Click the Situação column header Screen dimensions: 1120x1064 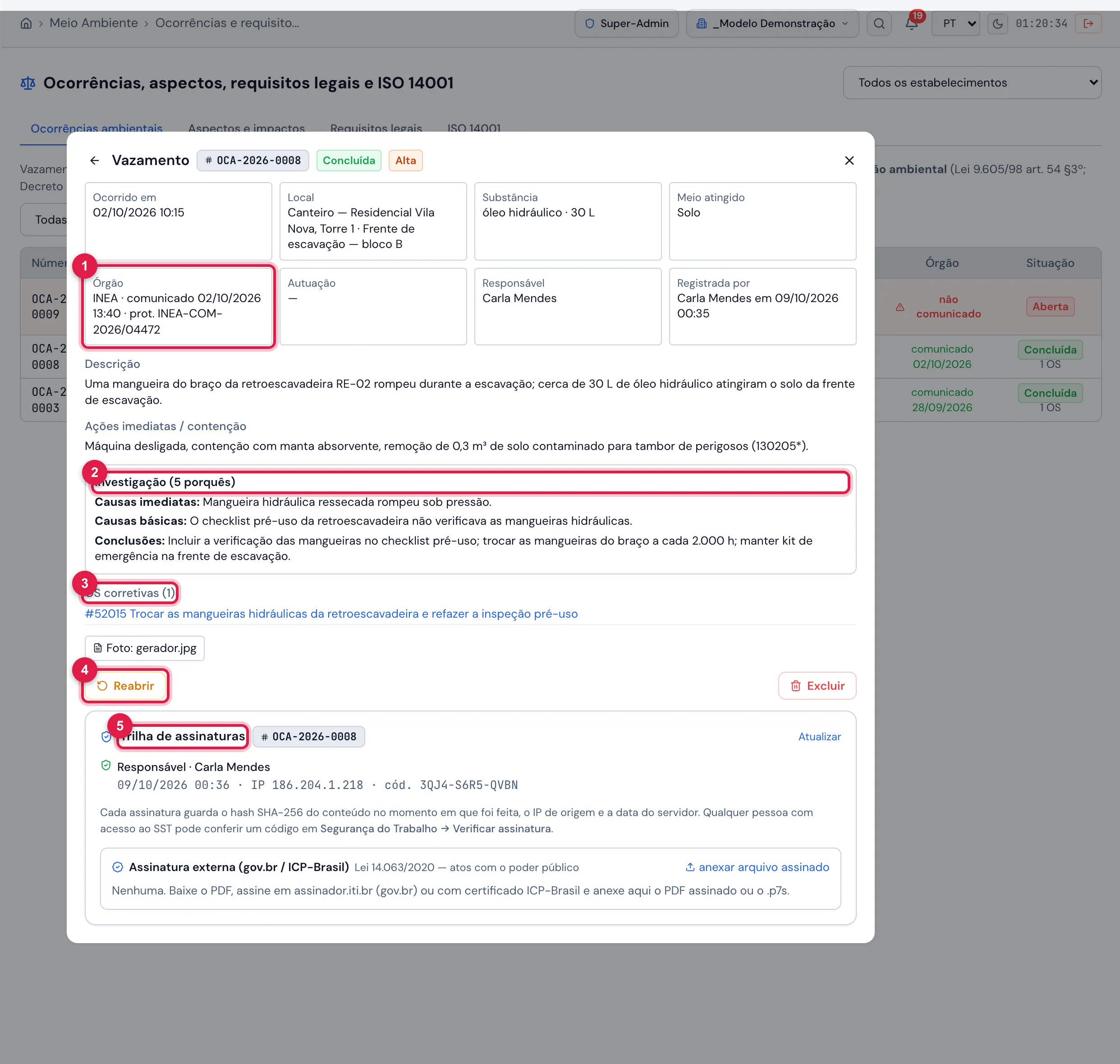tap(1050, 263)
